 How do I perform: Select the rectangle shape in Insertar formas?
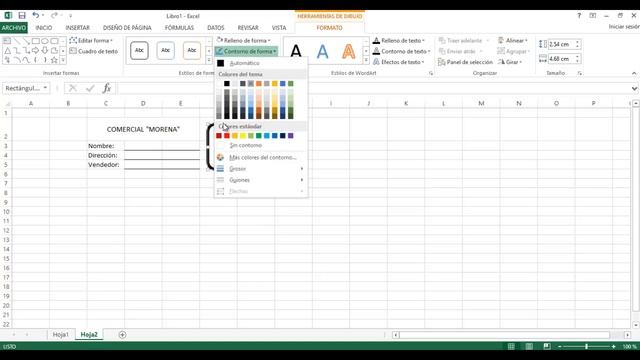point(36,41)
